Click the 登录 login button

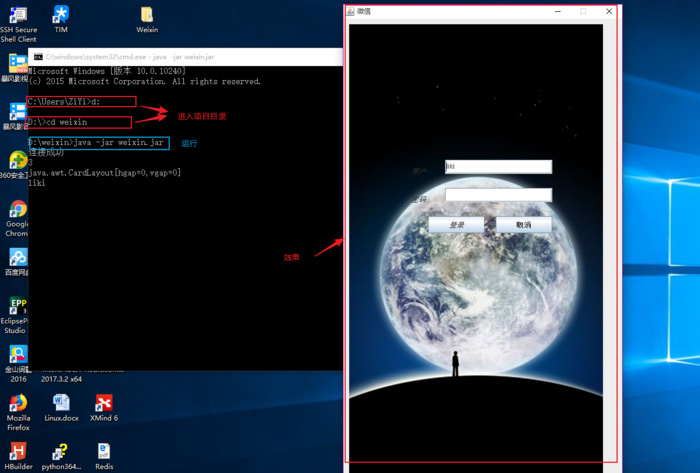tap(456, 224)
